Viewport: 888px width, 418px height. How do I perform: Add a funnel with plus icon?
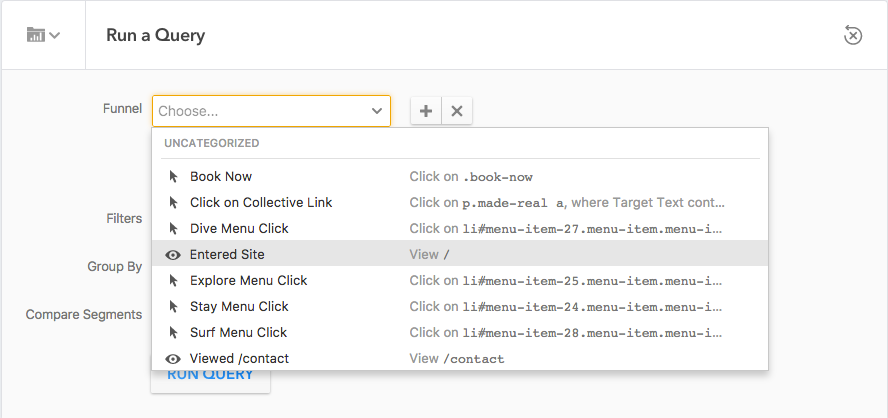pyautogui.click(x=426, y=111)
